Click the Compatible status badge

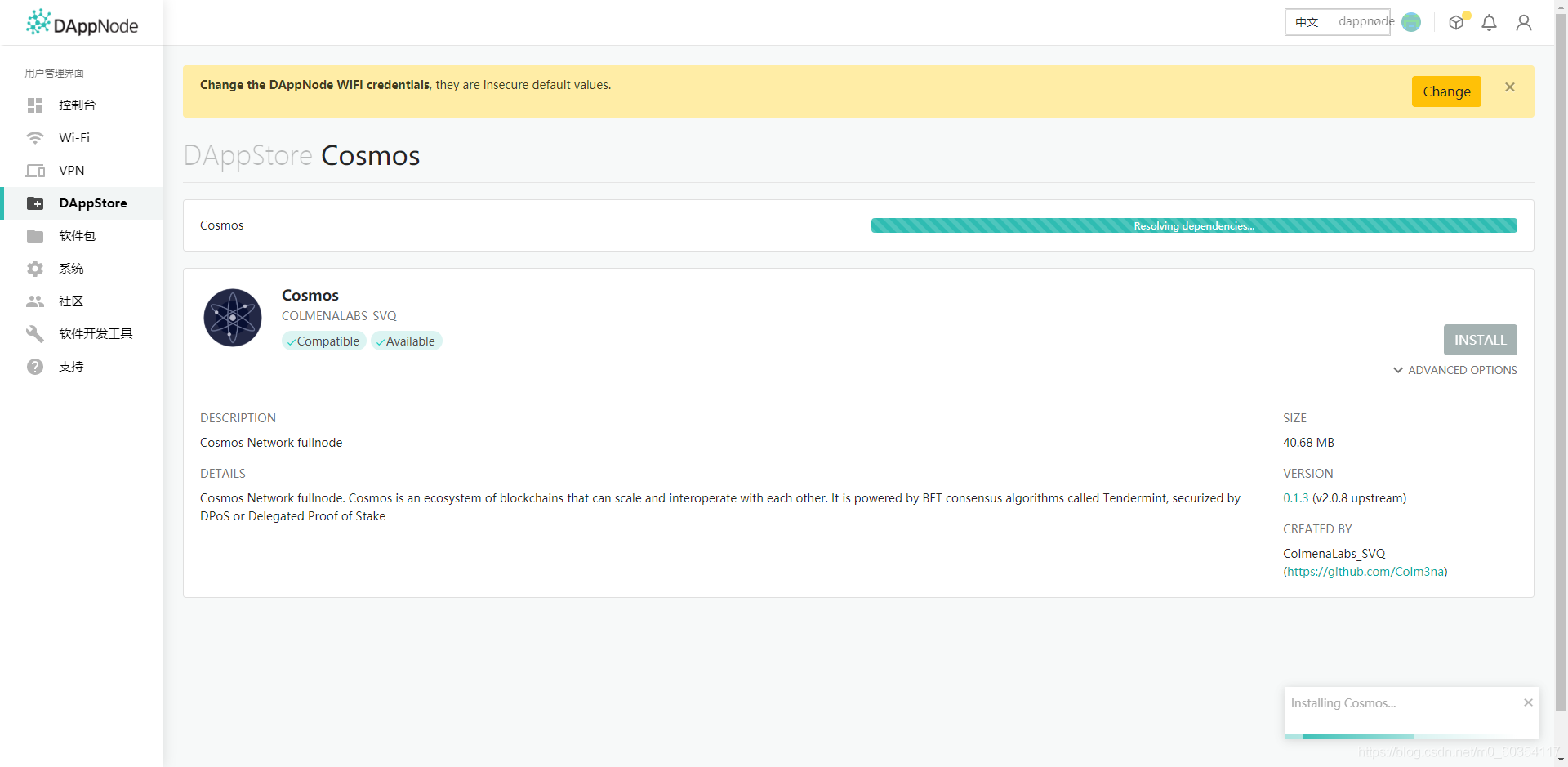click(x=324, y=341)
